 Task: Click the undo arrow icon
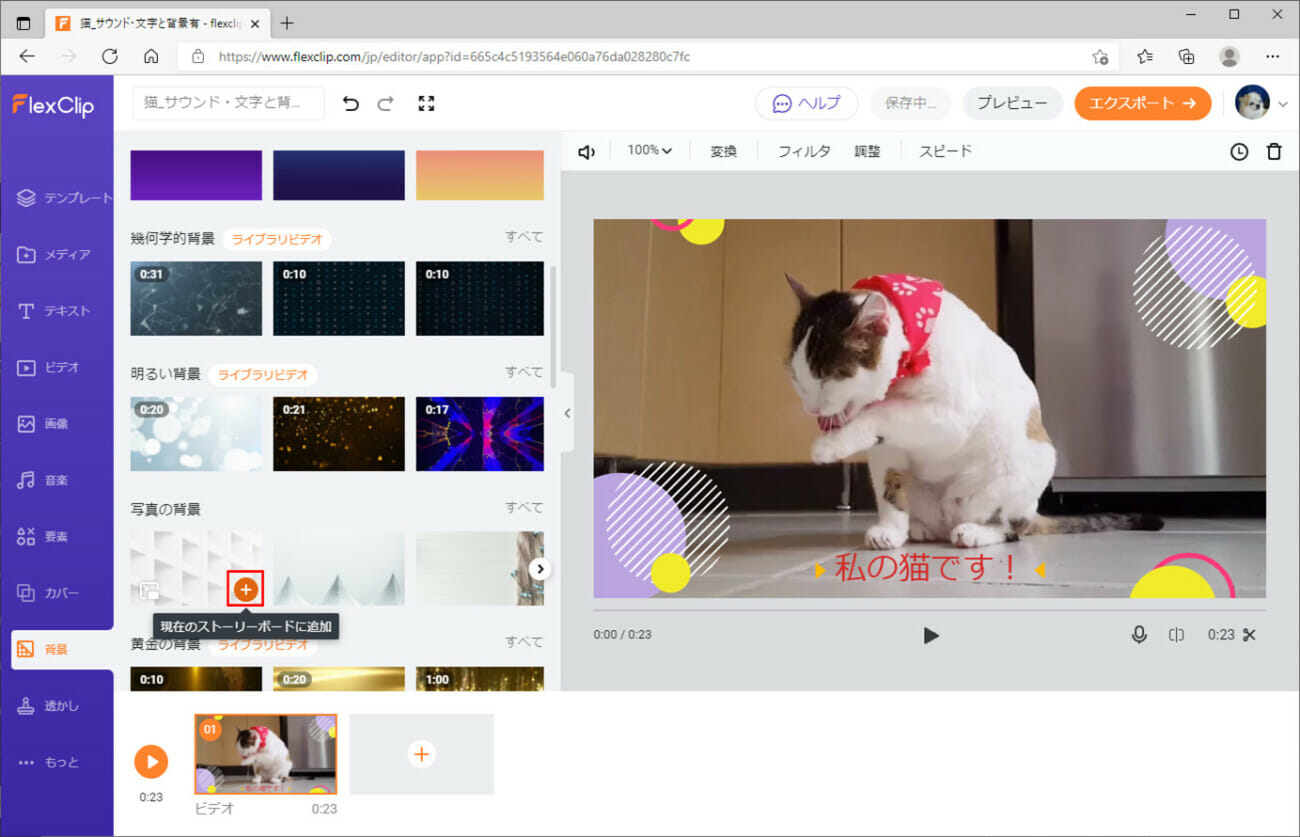350,103
